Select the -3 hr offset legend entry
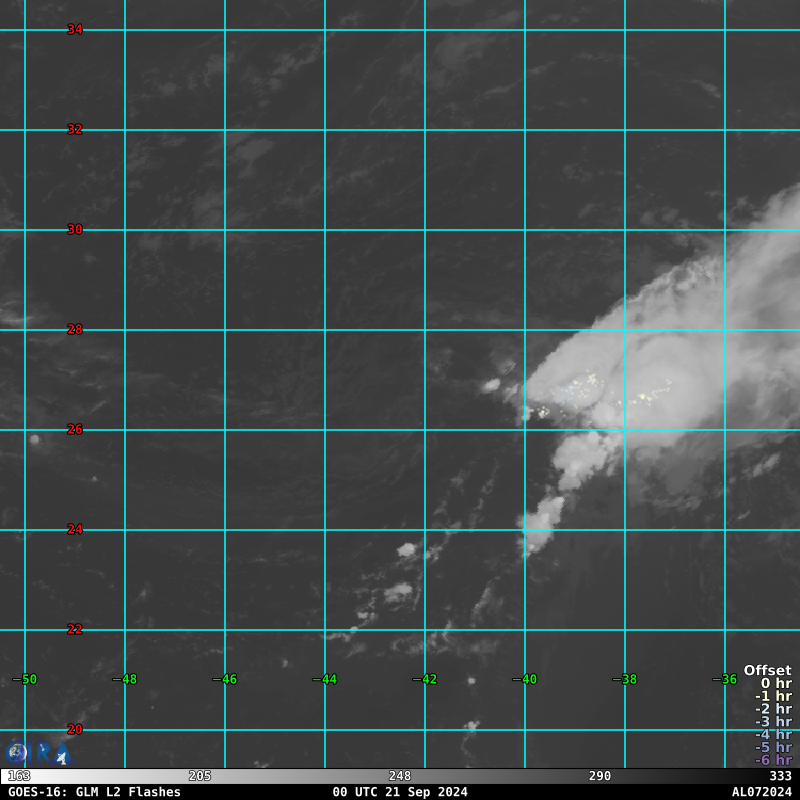Screen dimensions: 800x800 (x=773, y=722)
